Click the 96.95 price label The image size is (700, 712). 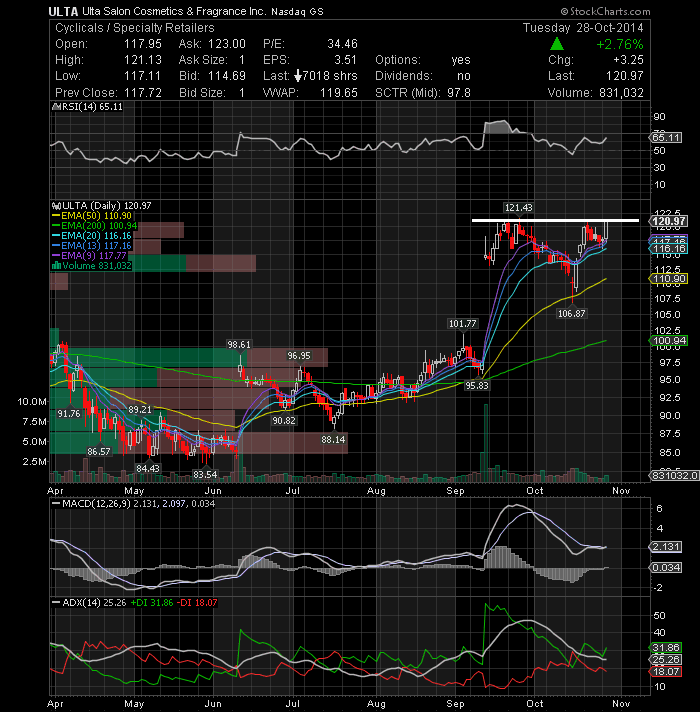(x=299, y=356)
